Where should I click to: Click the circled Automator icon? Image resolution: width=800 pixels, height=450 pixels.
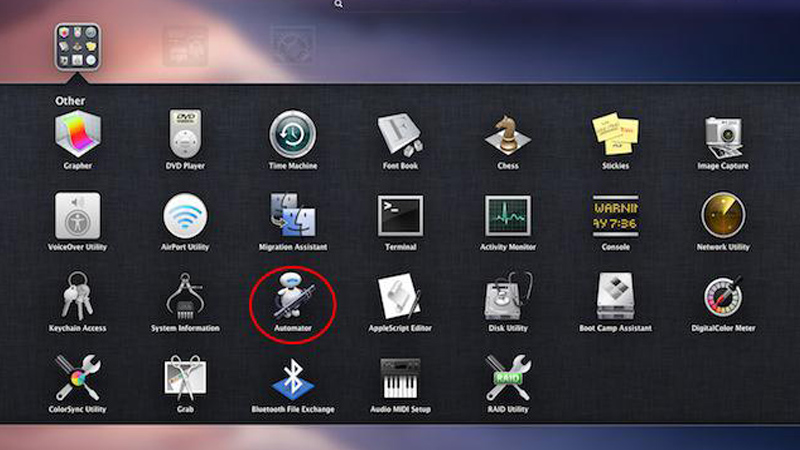(x=292, y=297)
